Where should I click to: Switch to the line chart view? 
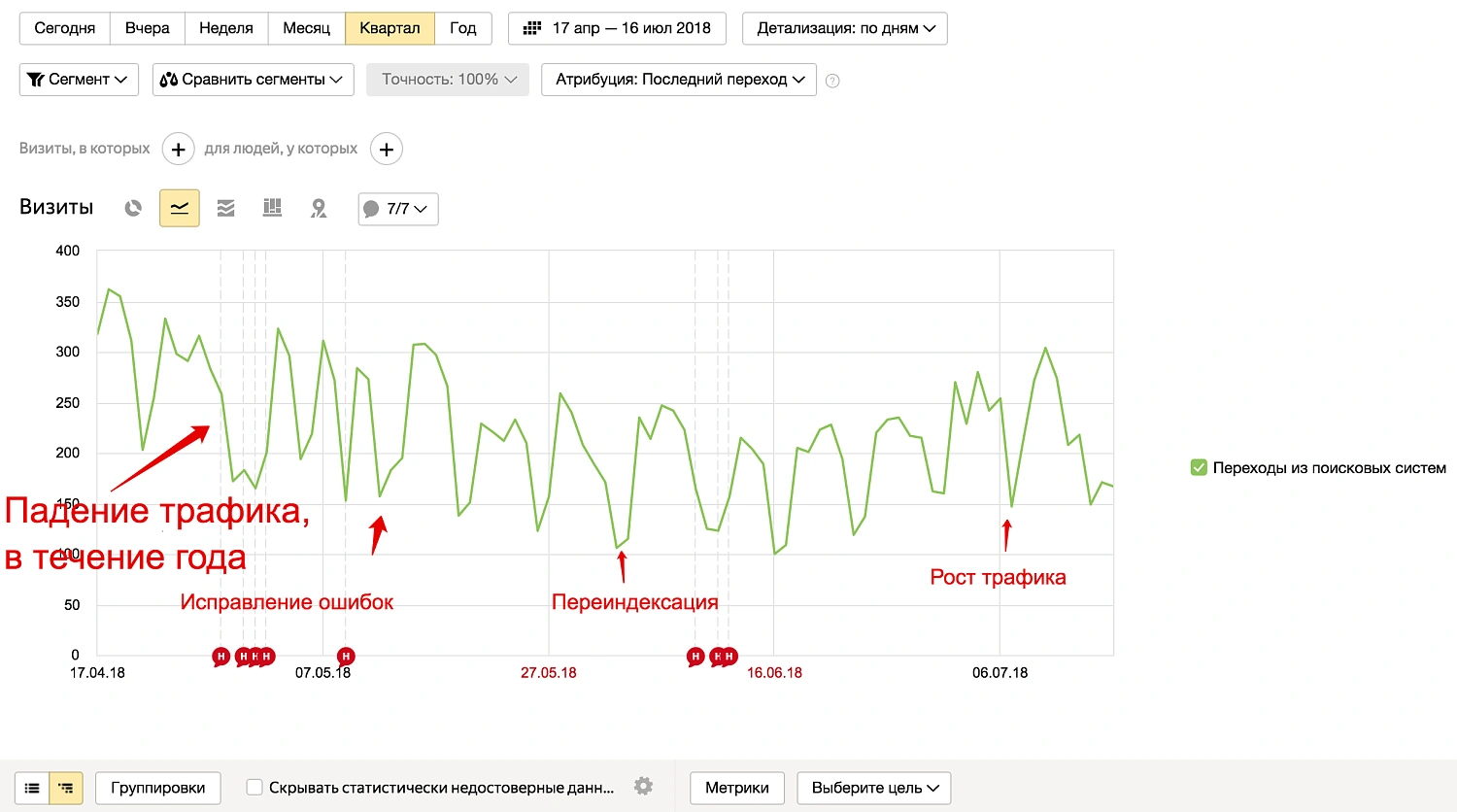click(x=180, y=208)
